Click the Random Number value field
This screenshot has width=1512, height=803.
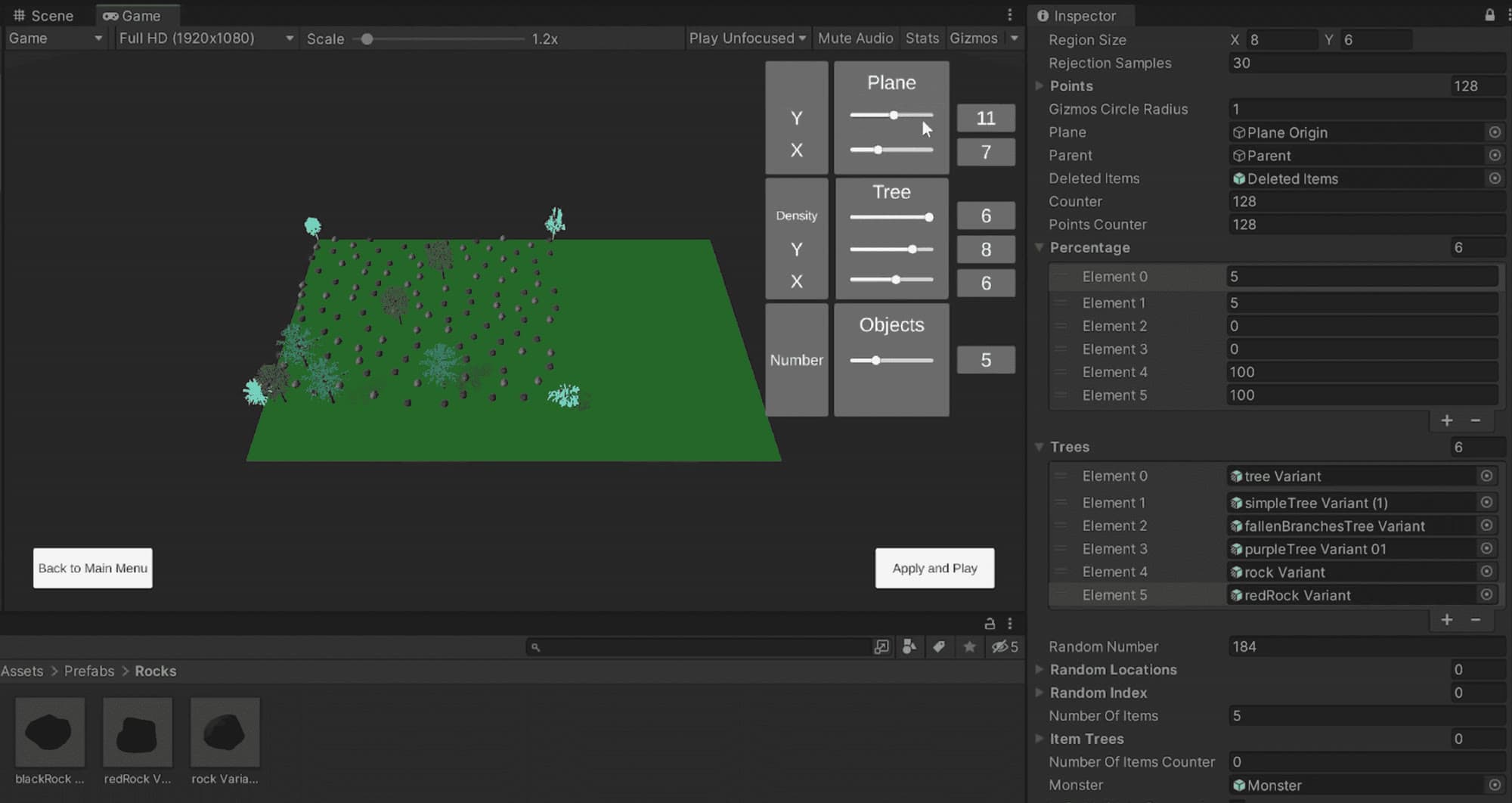(1367, 646)
